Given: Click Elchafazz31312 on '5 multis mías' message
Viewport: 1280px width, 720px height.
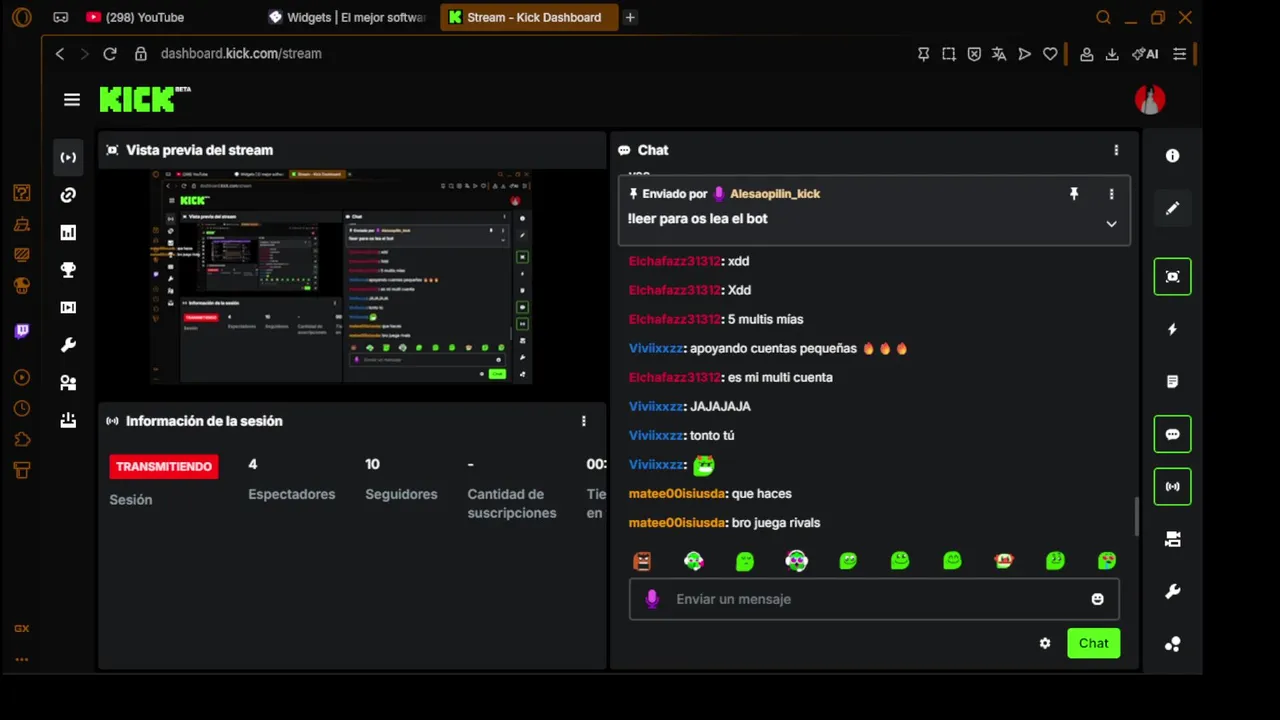Looking at the screenshot, I should (675, 319).
